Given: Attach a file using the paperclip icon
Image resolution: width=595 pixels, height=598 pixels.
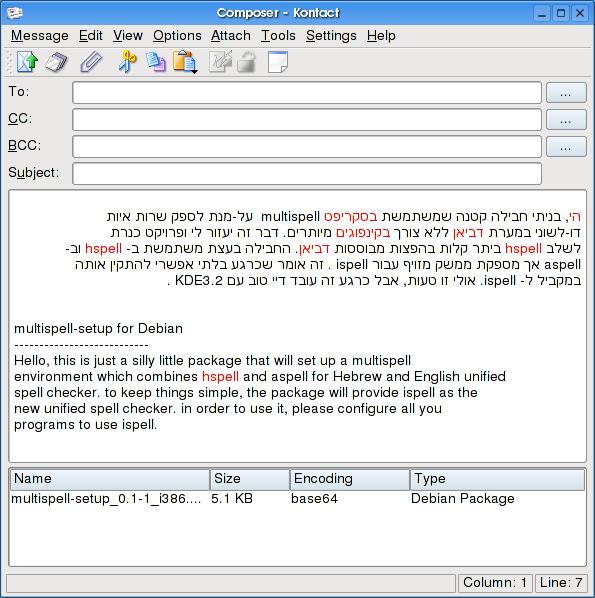Looking at the screenshot, I should pos(91,62).
